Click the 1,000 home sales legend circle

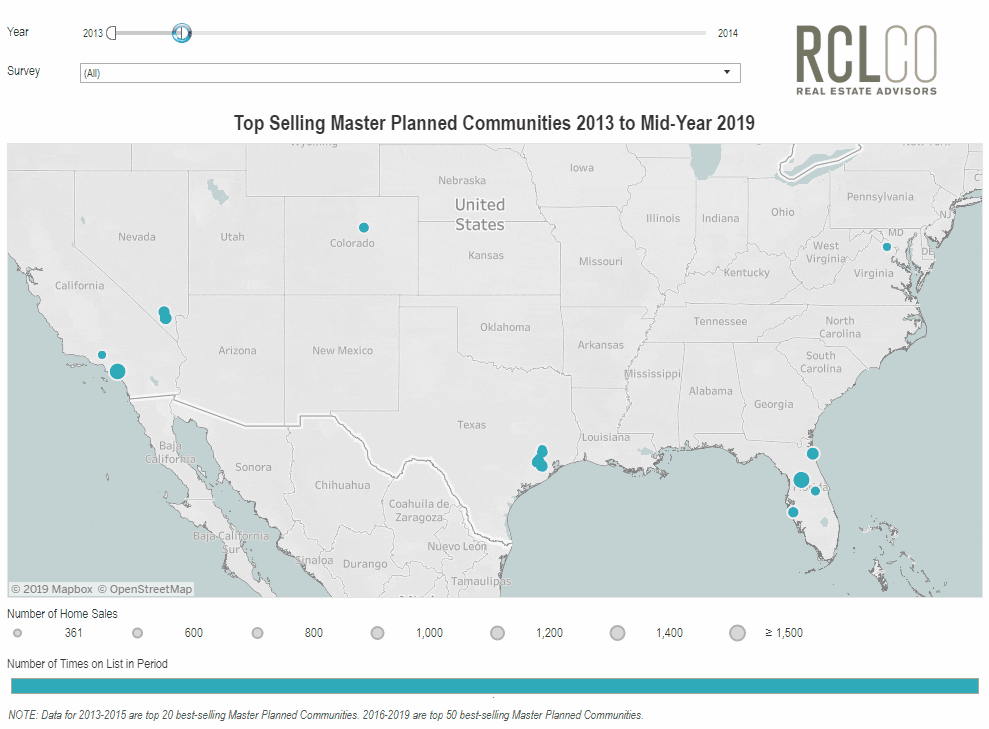[x=377, y=633]
